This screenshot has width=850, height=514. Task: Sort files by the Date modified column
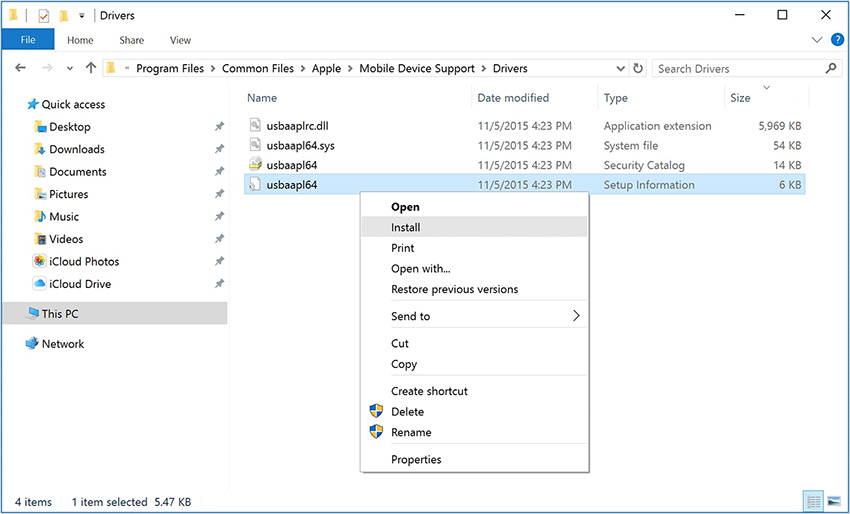[x=513, y=98]
